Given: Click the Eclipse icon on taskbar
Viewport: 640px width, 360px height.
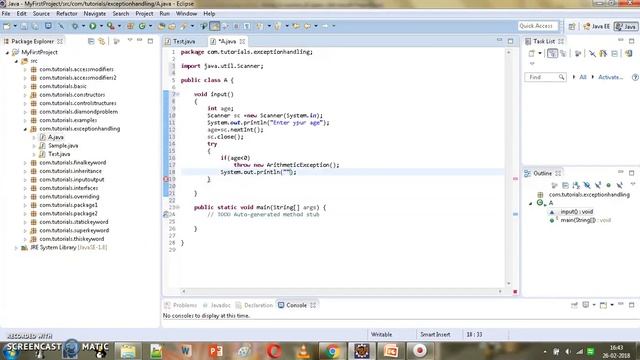Looking at the screenshot, I should [362, 351].
